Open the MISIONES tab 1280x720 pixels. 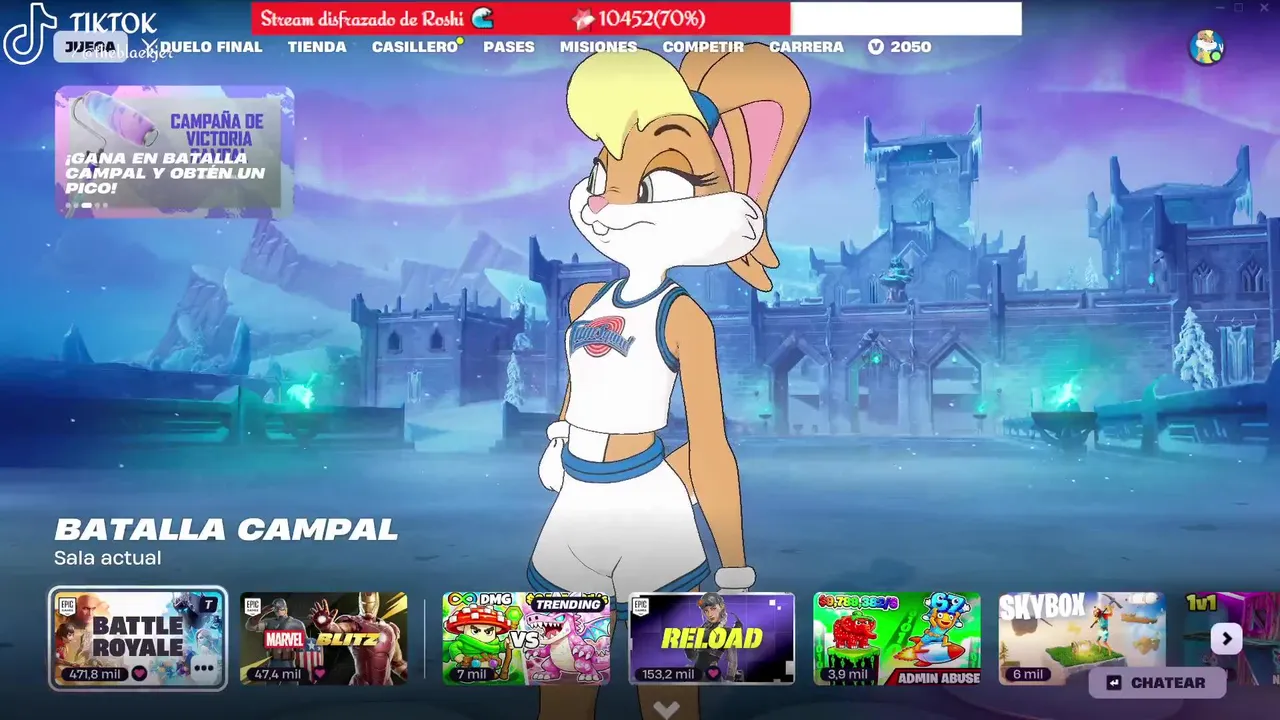(x=598, y=47)
